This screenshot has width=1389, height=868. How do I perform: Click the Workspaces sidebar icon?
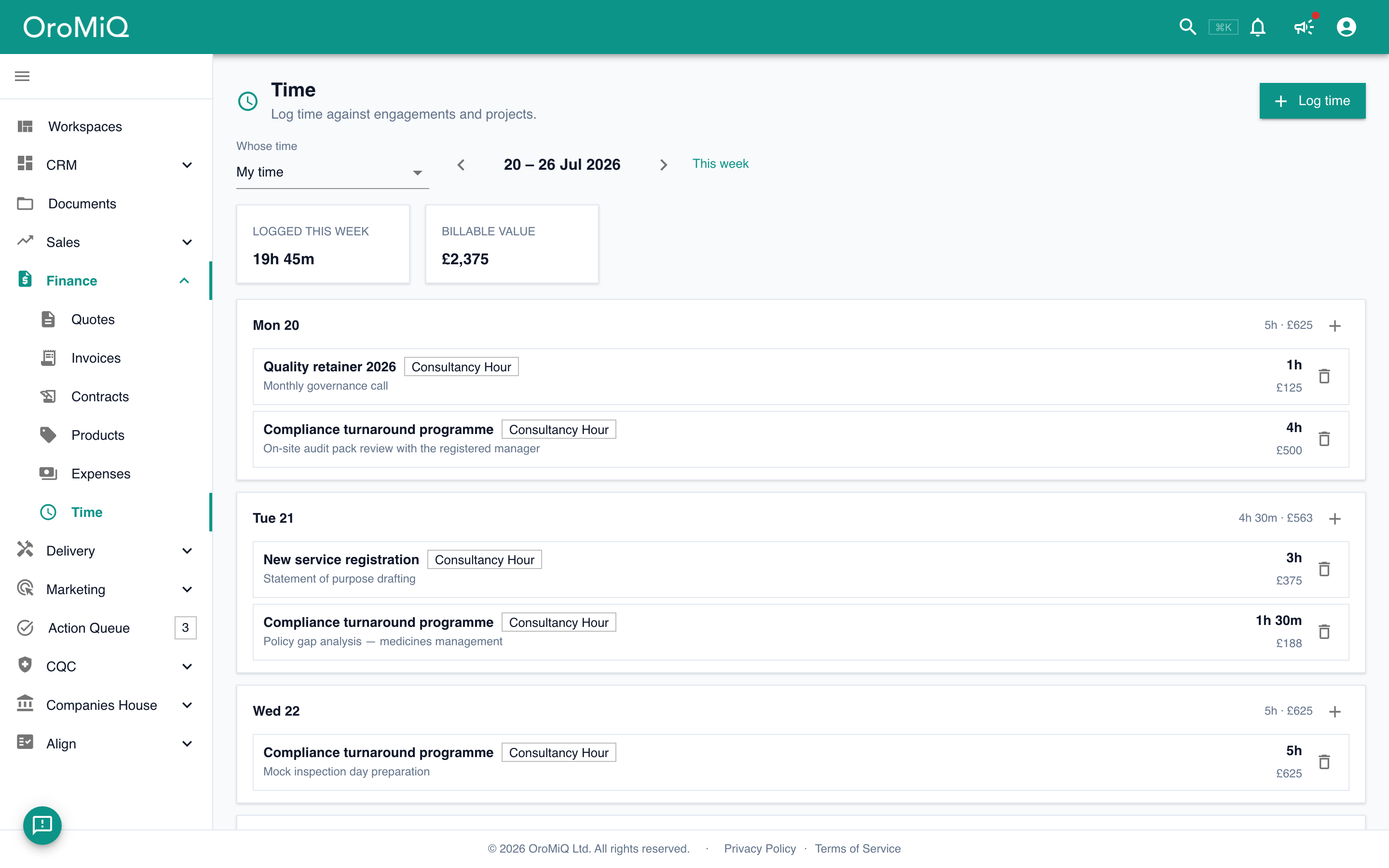(25, 126)
